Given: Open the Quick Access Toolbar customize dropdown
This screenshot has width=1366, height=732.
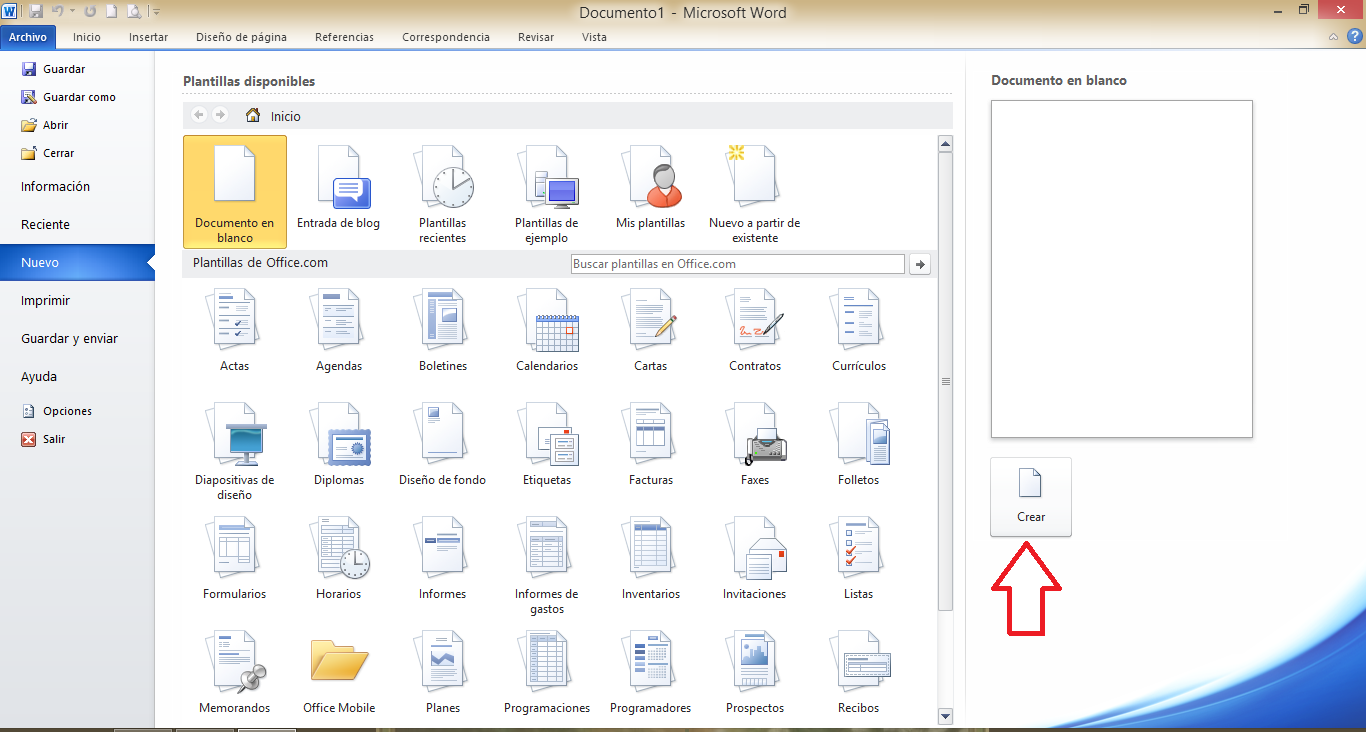Looking at the screenshot, I should tap(157, 12).
